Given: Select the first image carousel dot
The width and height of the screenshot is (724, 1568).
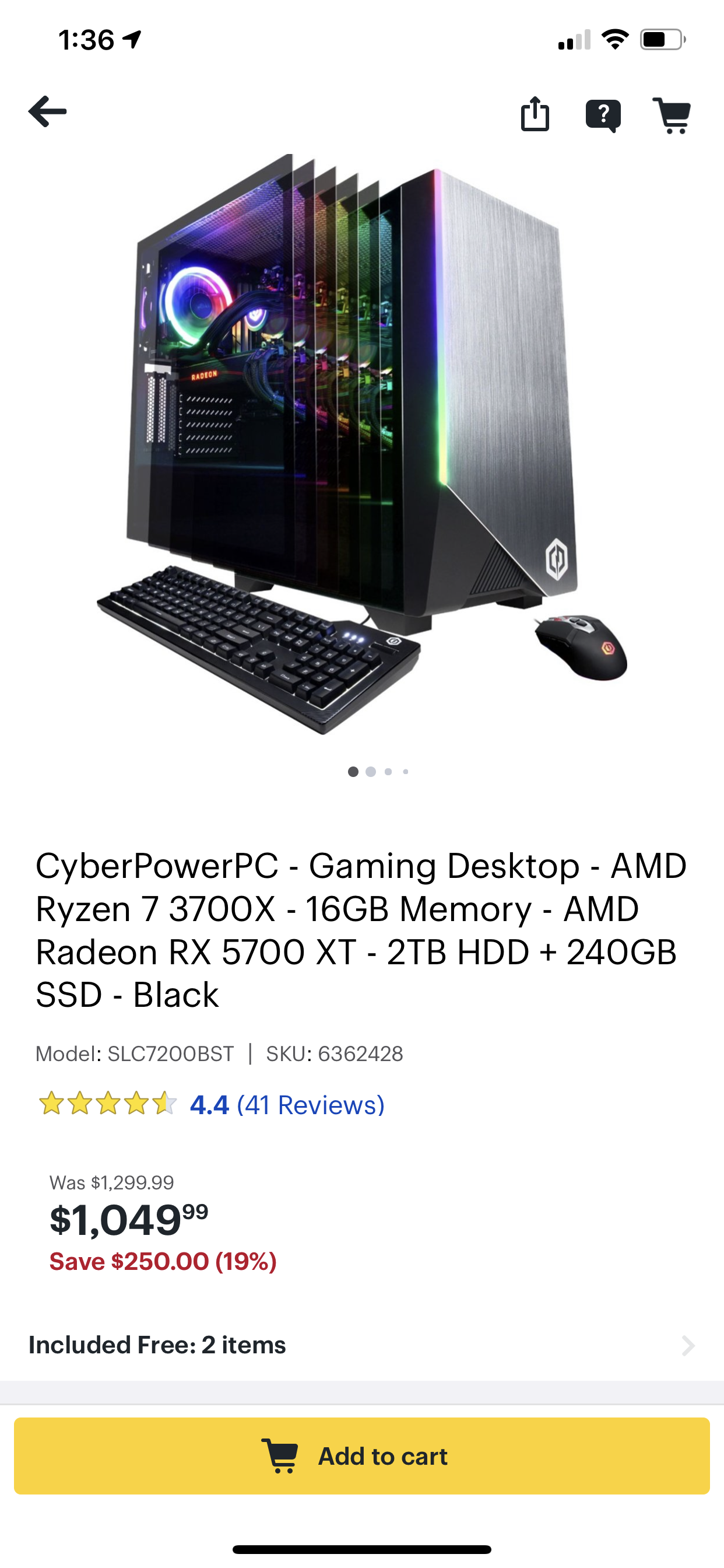Looking at the screenshot, I should click(353, 772).
